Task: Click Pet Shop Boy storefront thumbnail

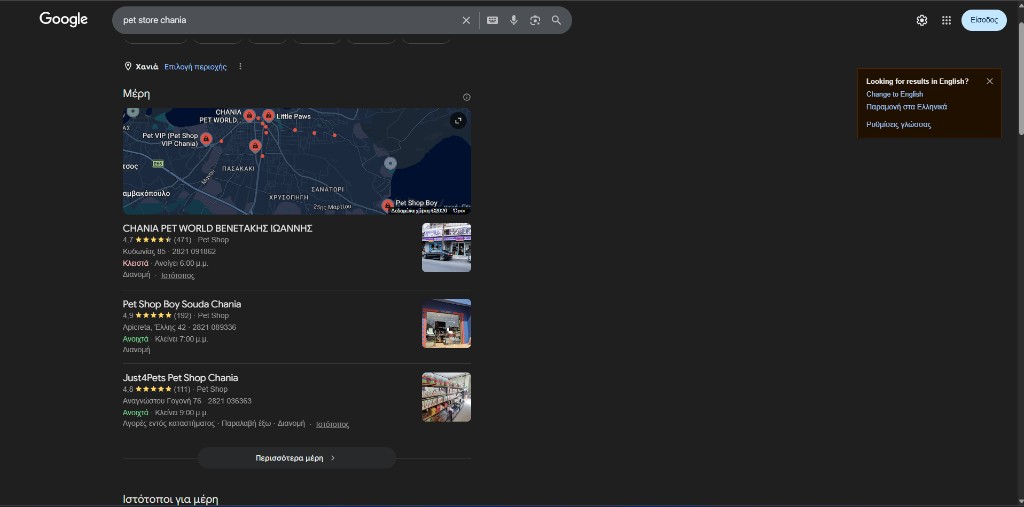Action: (446, 323)
